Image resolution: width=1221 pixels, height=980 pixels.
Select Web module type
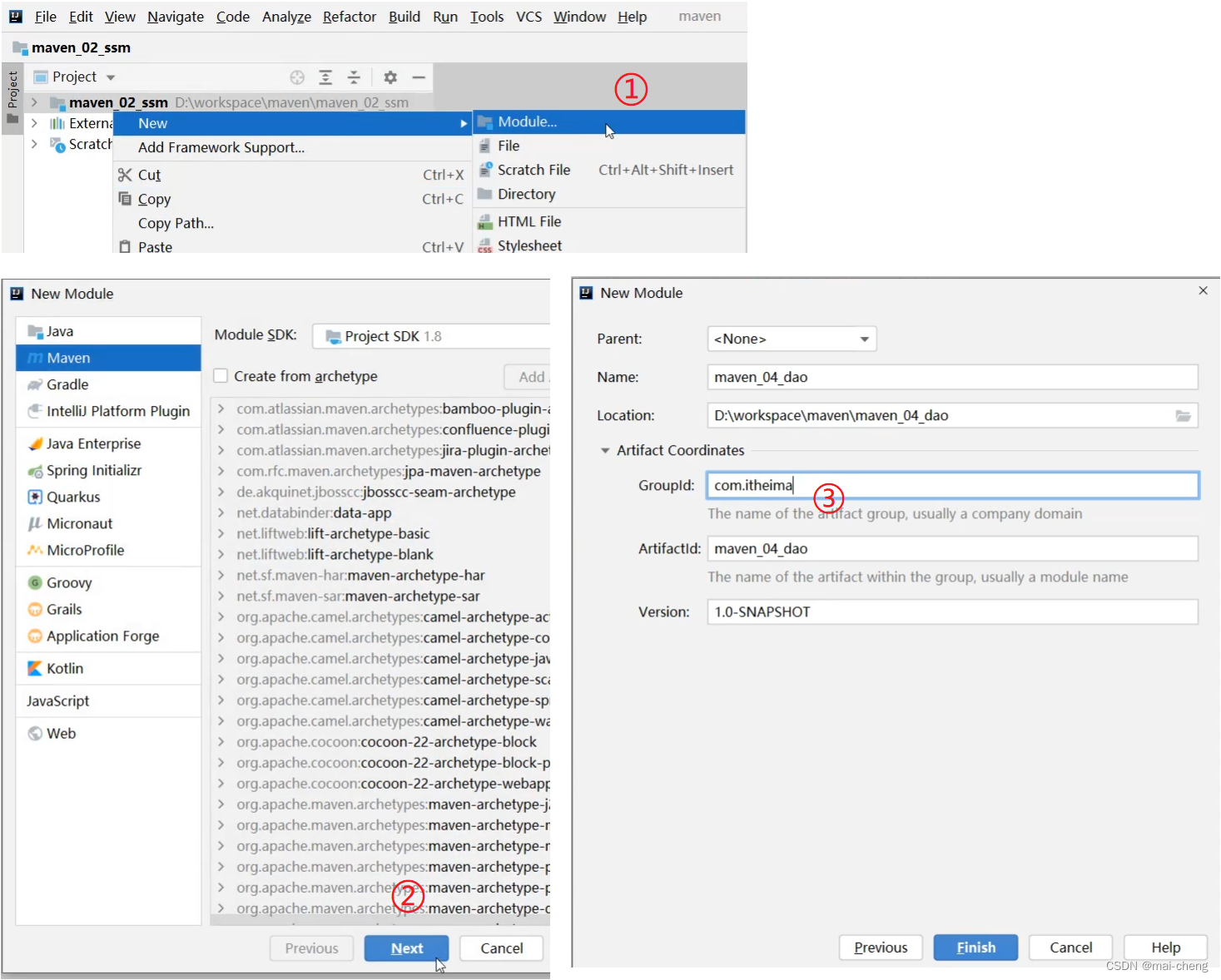tap(108, 733)
